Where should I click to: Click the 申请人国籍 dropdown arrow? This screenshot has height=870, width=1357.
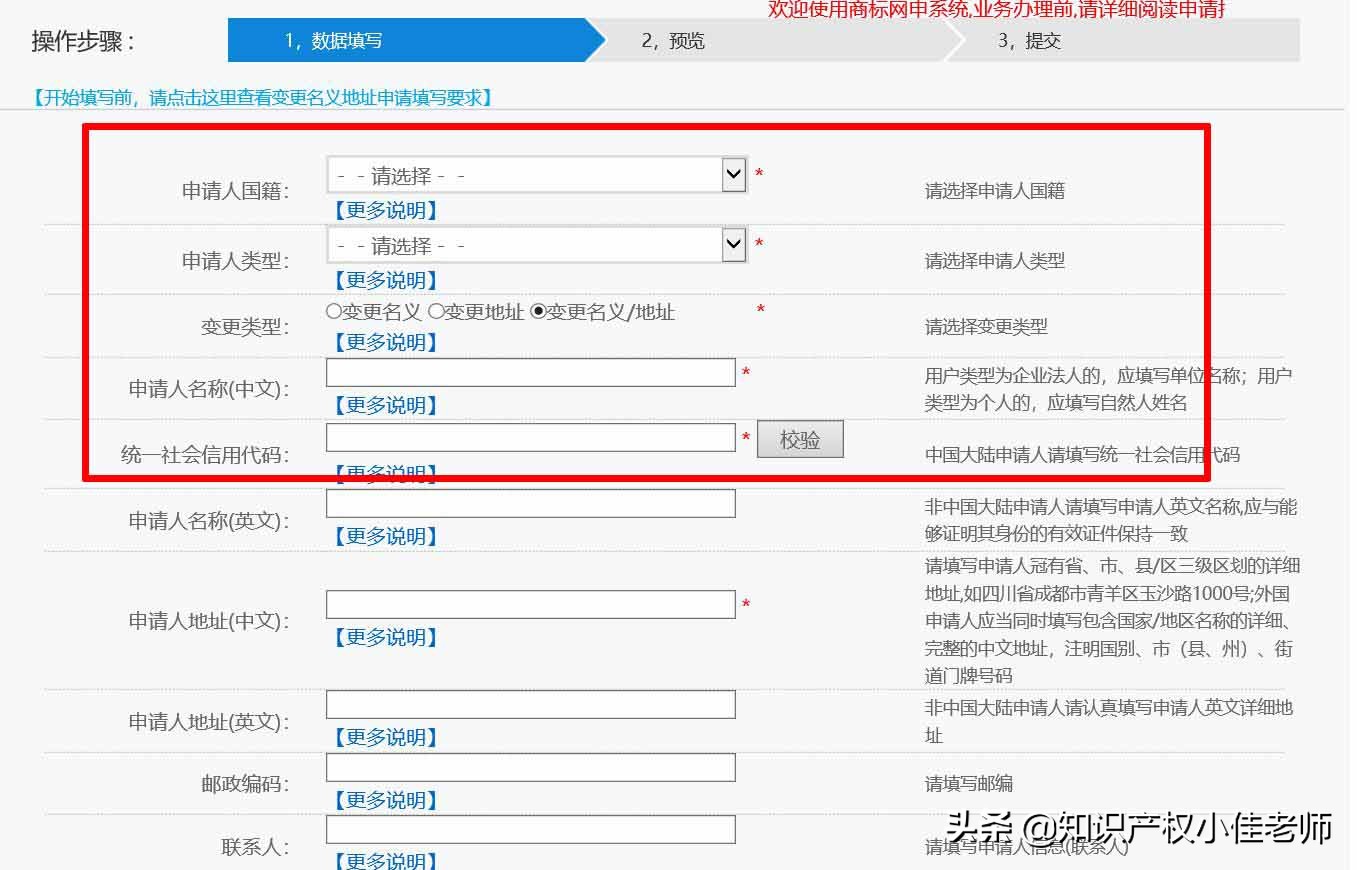(732, 174)
